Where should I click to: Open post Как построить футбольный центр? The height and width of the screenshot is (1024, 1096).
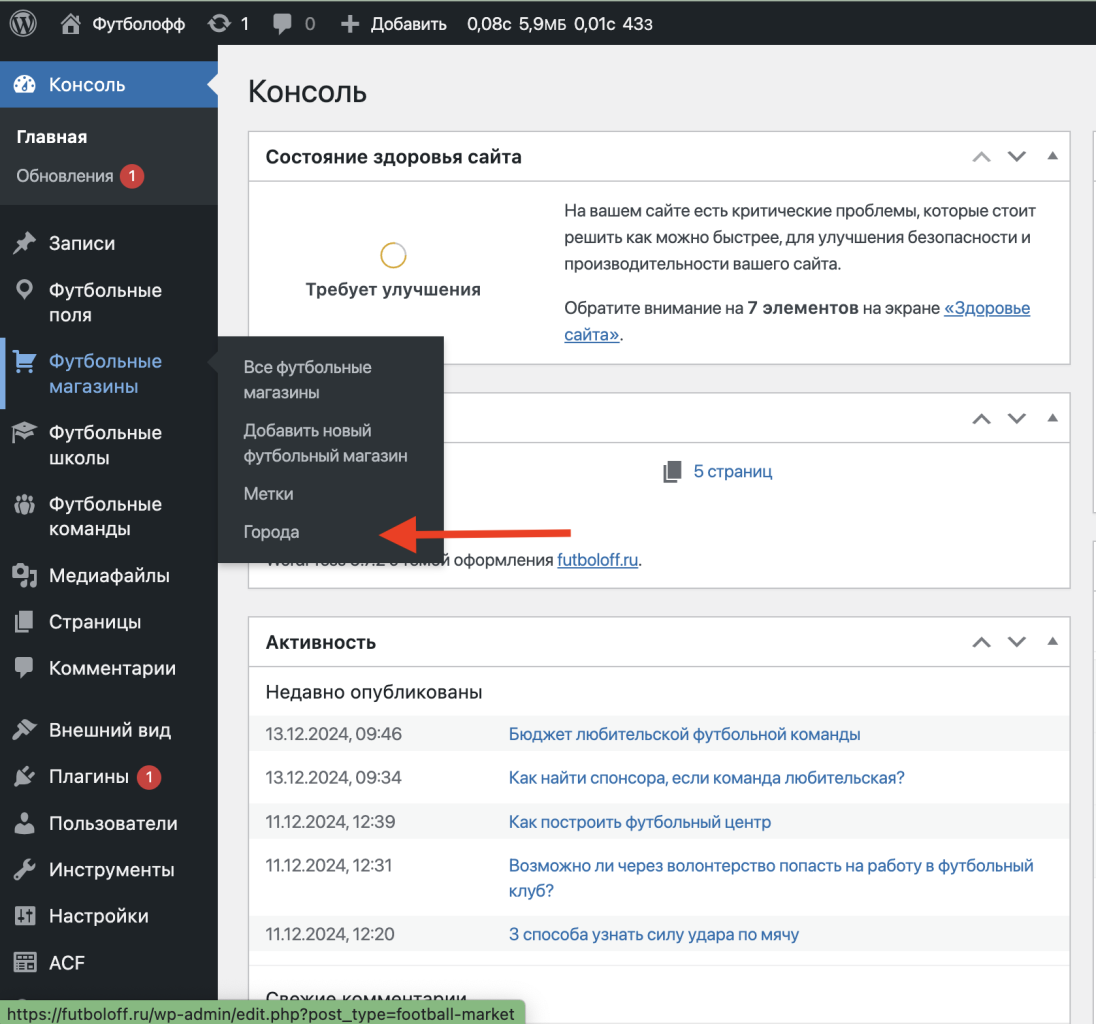click(x=640, y=822)
